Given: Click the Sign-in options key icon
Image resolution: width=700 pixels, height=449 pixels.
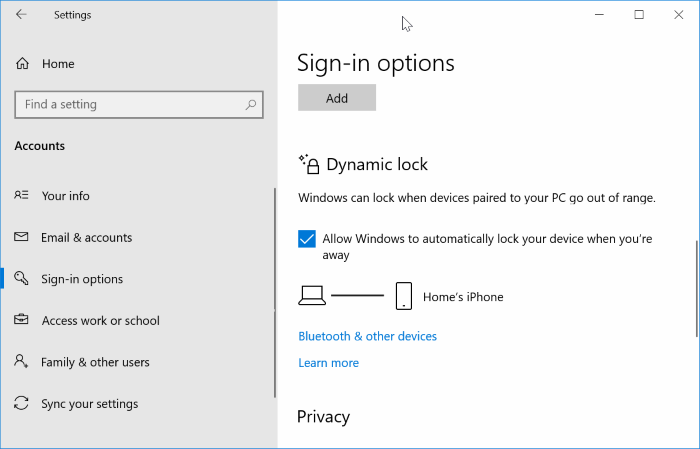Looking at the screenshot, I should [21, 279].
